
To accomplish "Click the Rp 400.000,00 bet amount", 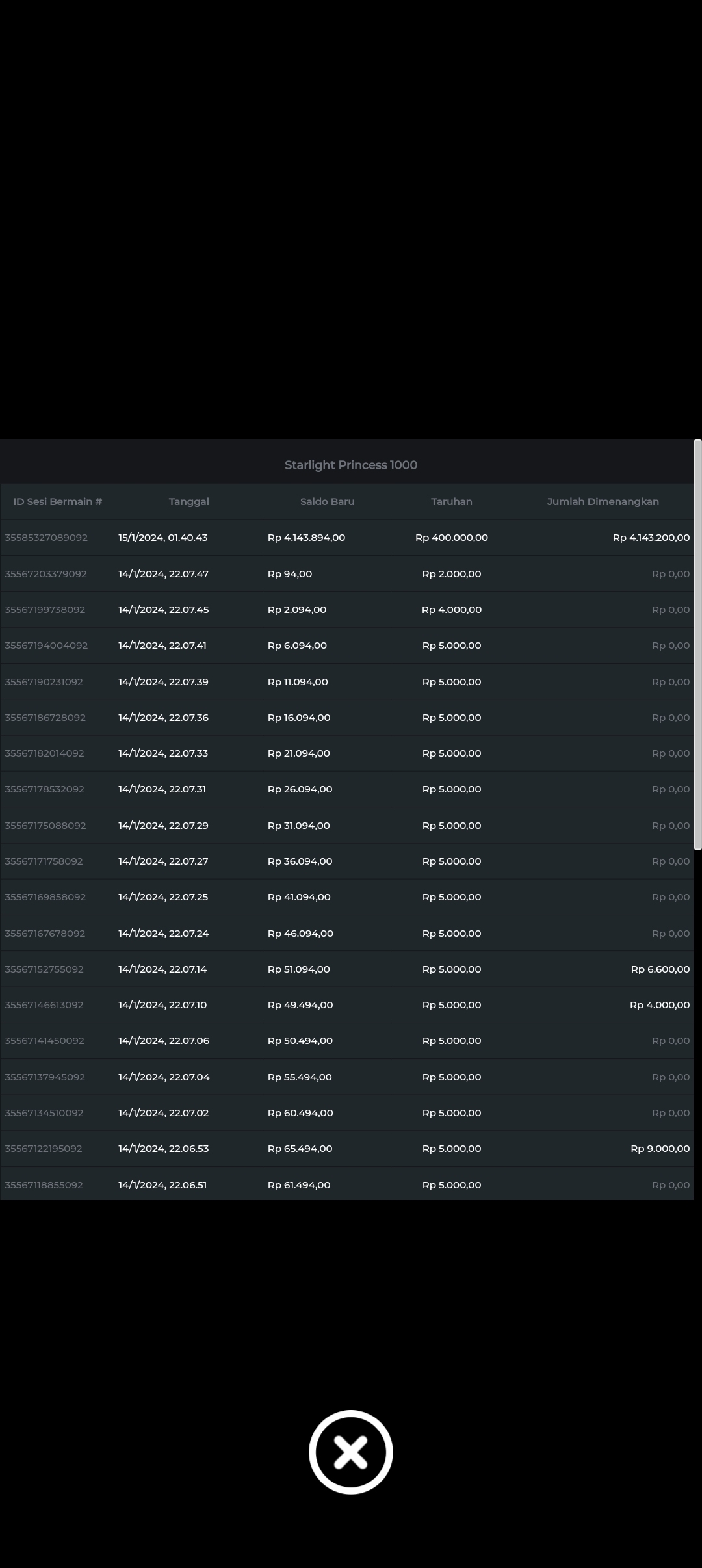I will (x=451, y=538).
